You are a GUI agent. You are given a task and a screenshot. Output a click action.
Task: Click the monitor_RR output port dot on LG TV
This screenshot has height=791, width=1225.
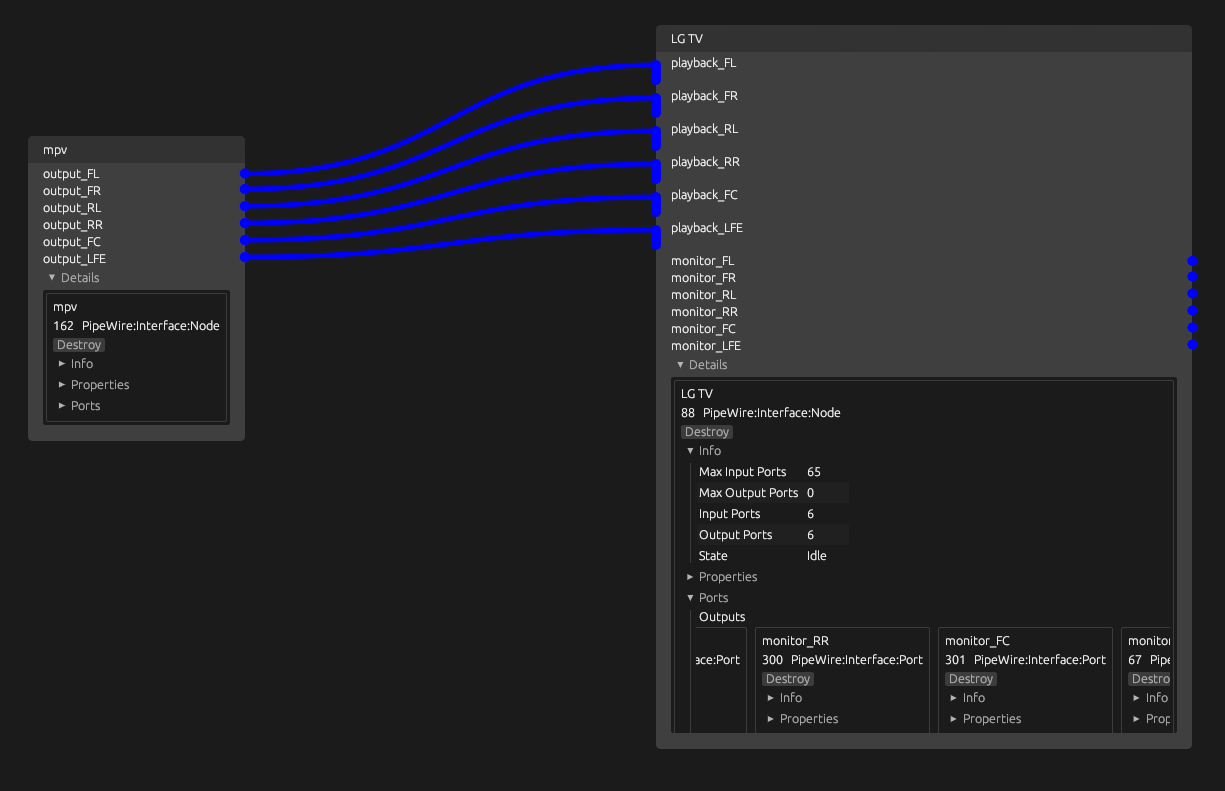click(x=1192, y=311)
